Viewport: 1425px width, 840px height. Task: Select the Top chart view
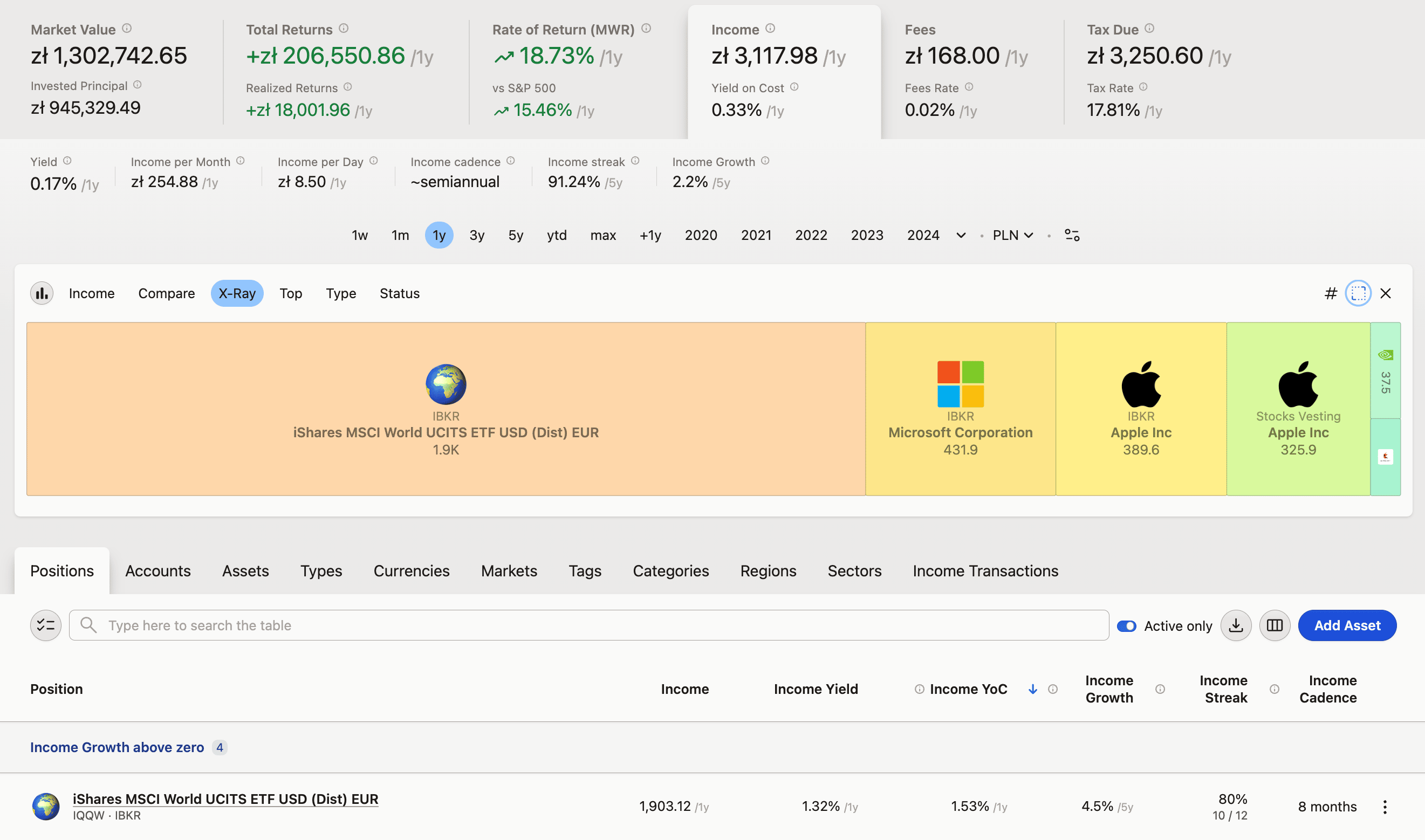(291, 293)
